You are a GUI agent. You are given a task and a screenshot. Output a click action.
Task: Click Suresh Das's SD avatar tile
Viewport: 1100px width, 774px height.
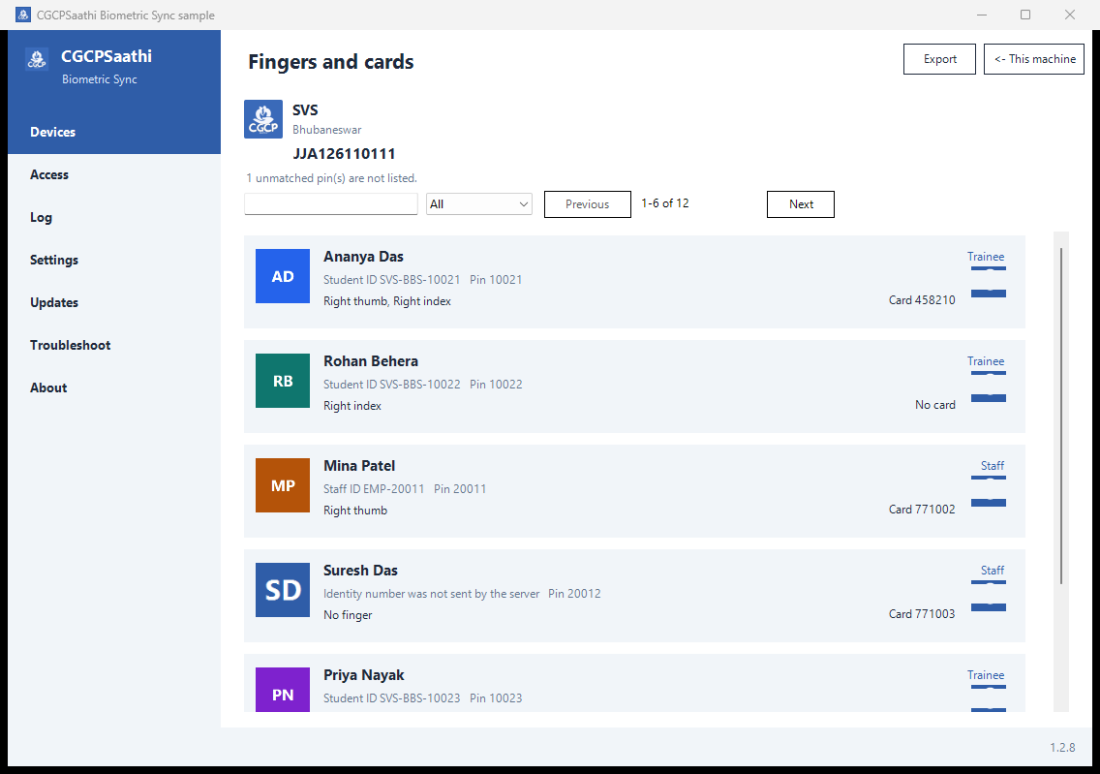(282, 589)
